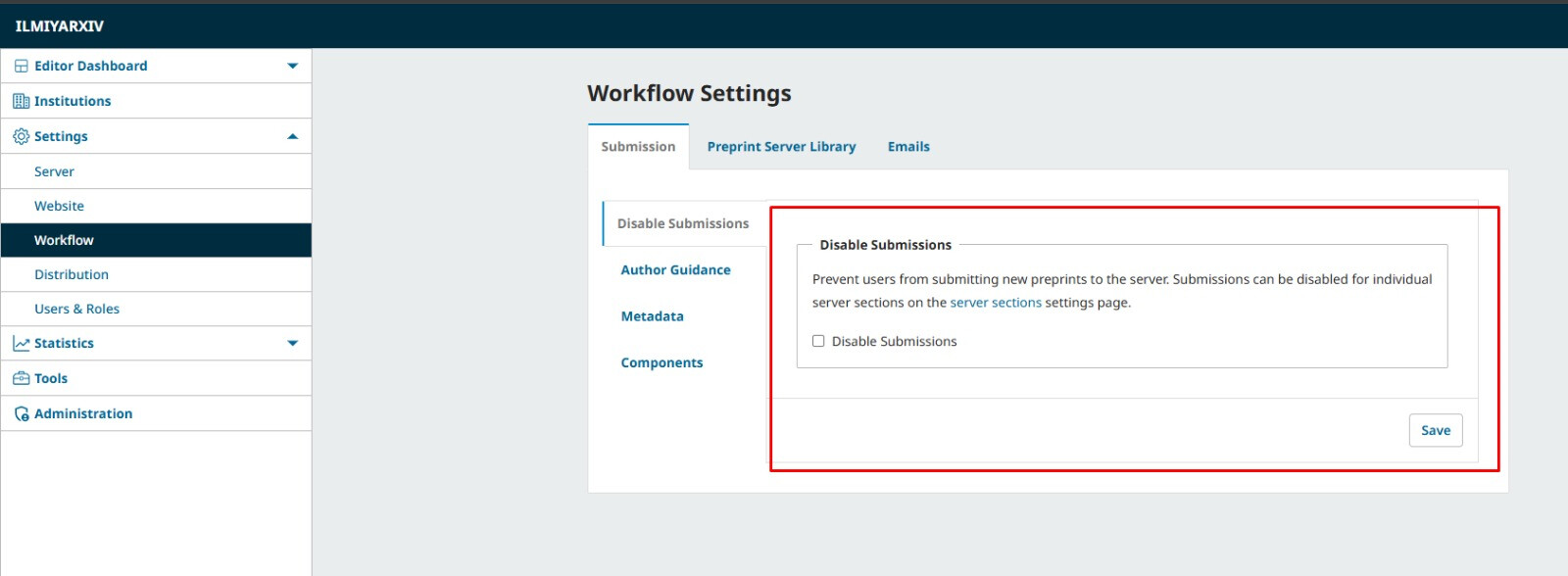
Task: Collapse the Settings menu arrow
Action: pos(292,136)
